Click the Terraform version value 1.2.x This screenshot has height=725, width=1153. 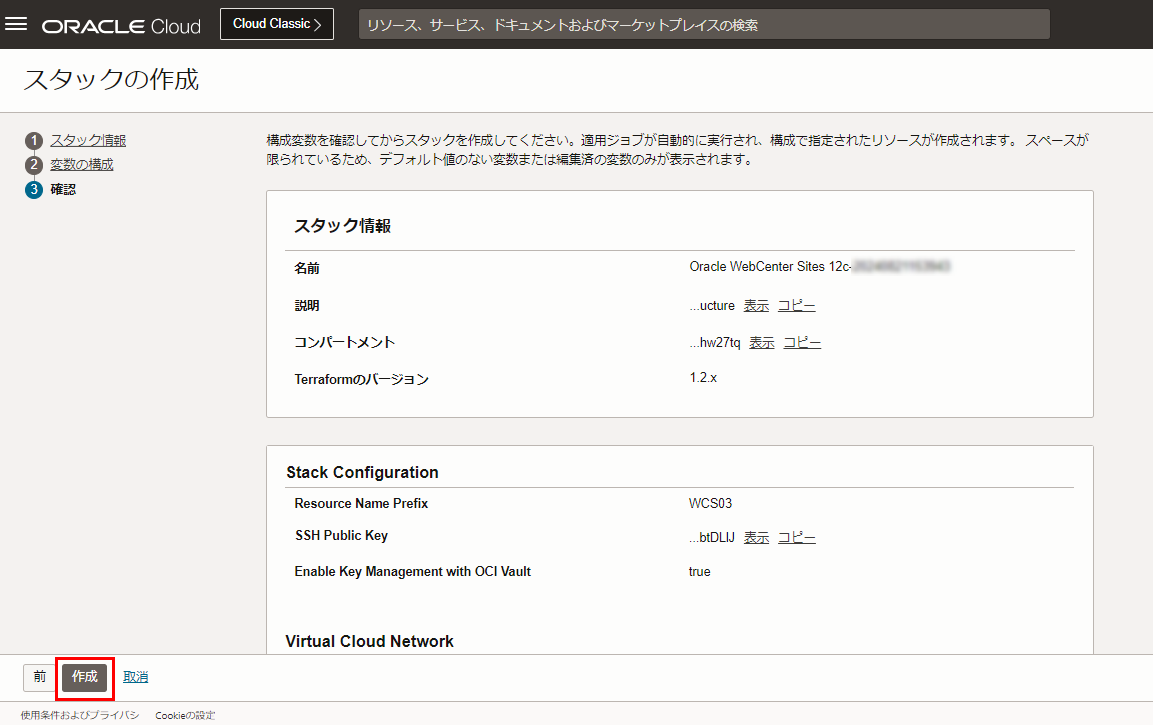(703, 378)
